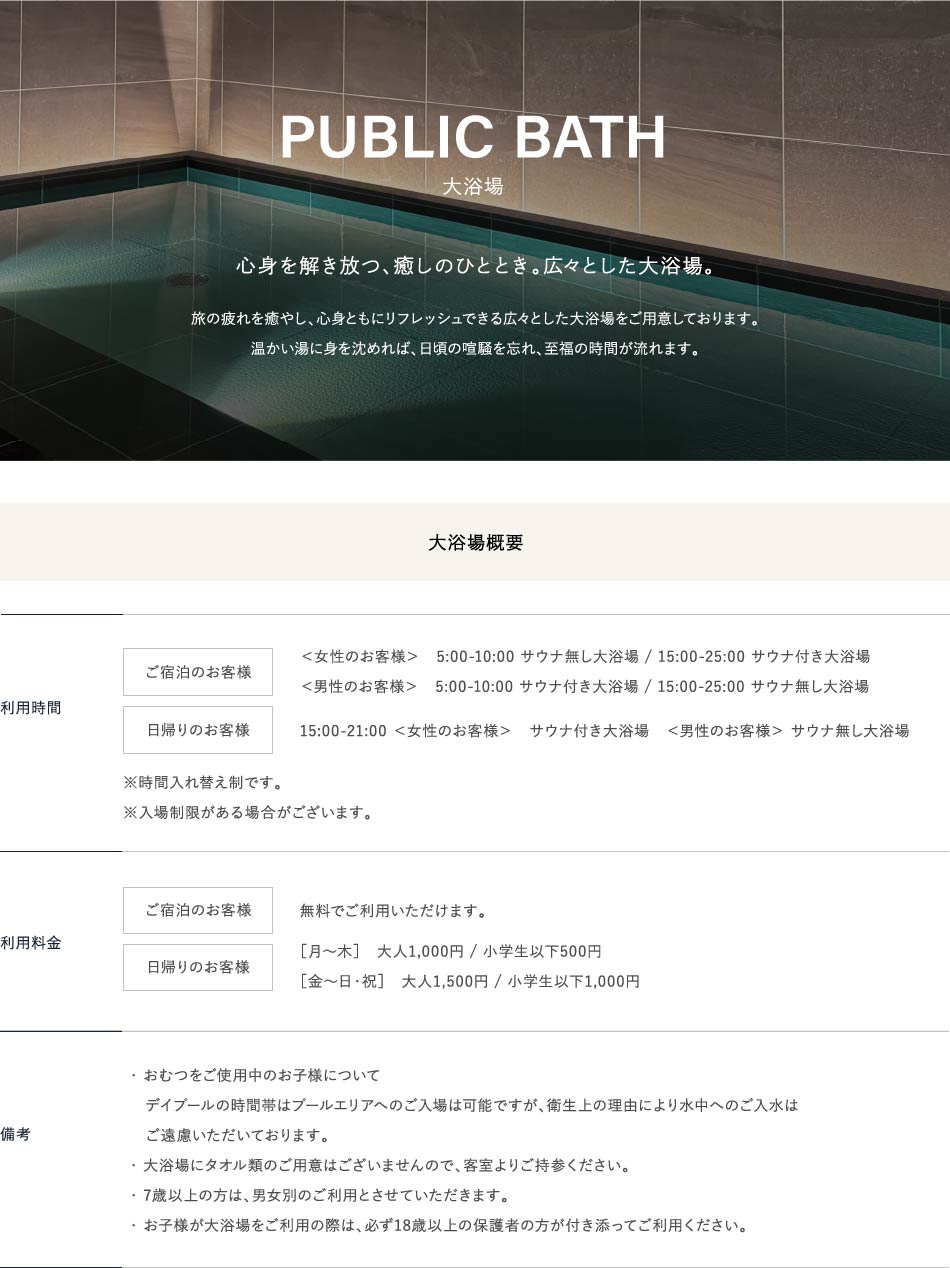
Task: Click the 利用時間 row label
Action: [x=31, y=708]
